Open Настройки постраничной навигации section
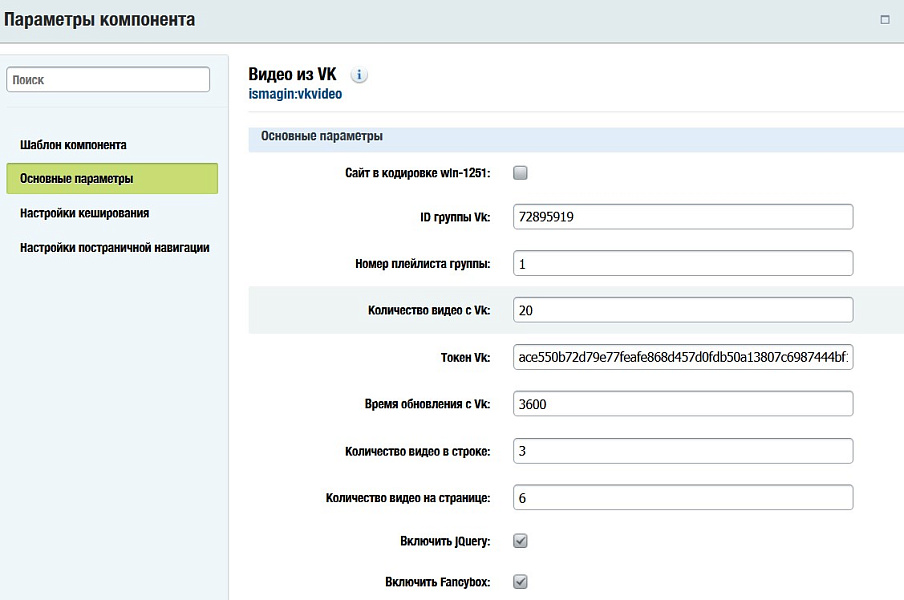The width and height of the screenshot is (904, 600). click(x=114, y=247)
